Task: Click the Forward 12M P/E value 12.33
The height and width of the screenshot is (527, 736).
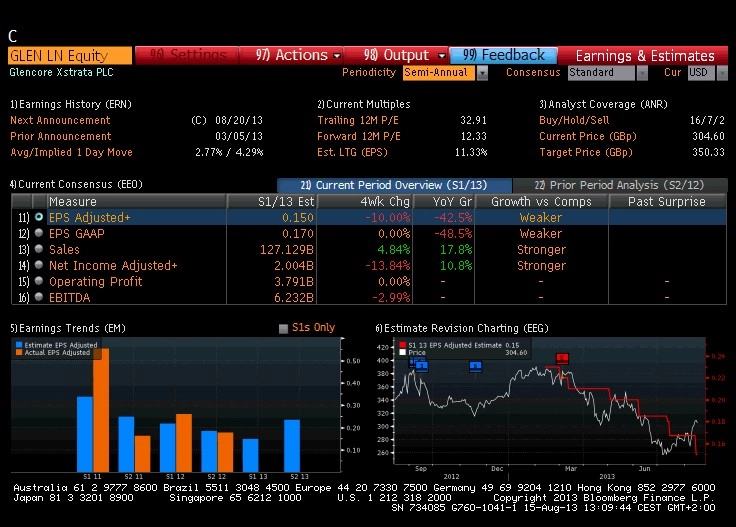Action: pyautogui.click(x=473, y=136)
